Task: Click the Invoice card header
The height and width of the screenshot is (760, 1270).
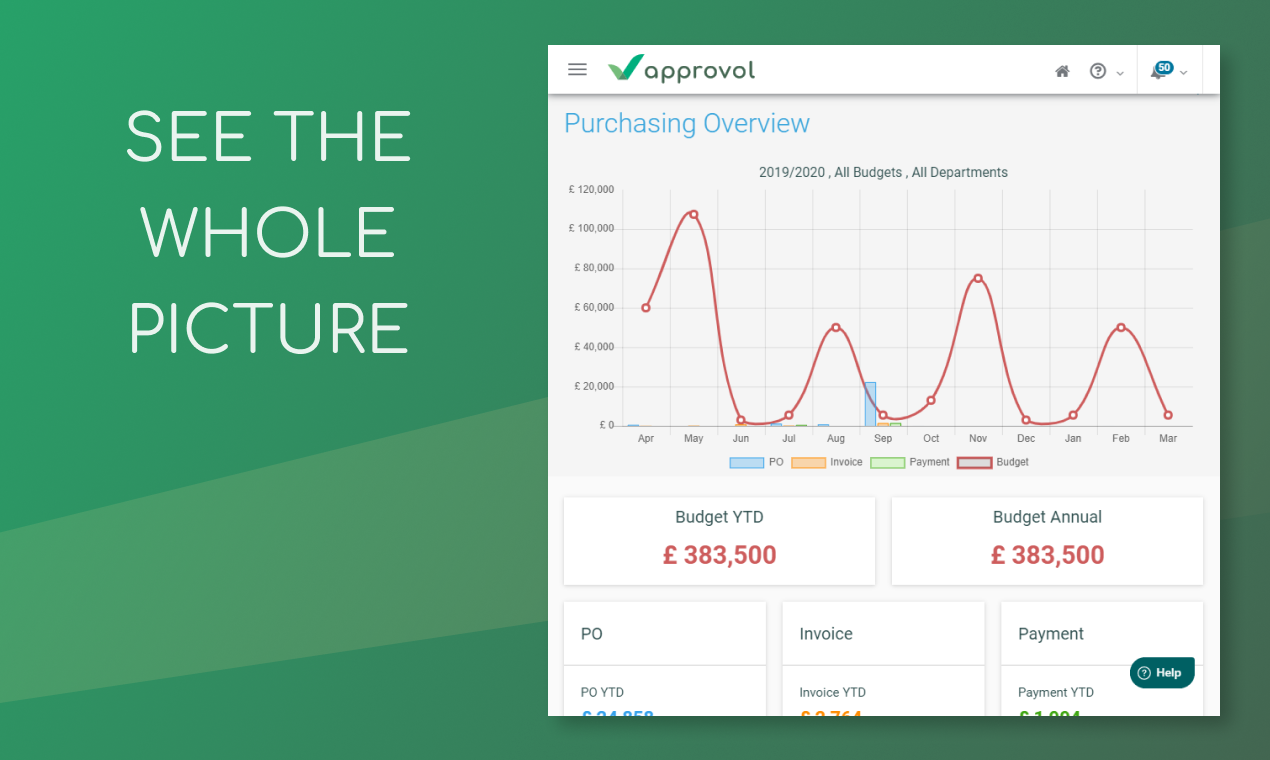Action: 883,634
